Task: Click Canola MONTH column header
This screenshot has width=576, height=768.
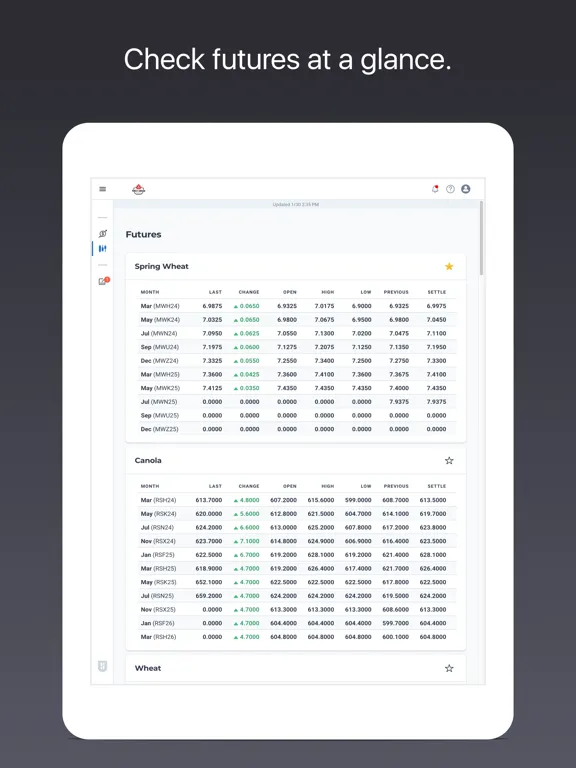Action: coord(150,486)
